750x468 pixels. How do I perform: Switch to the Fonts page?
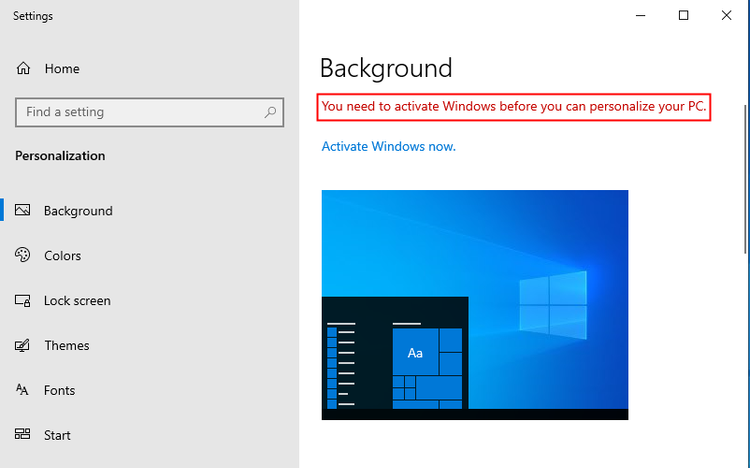(x=59, y=391)
